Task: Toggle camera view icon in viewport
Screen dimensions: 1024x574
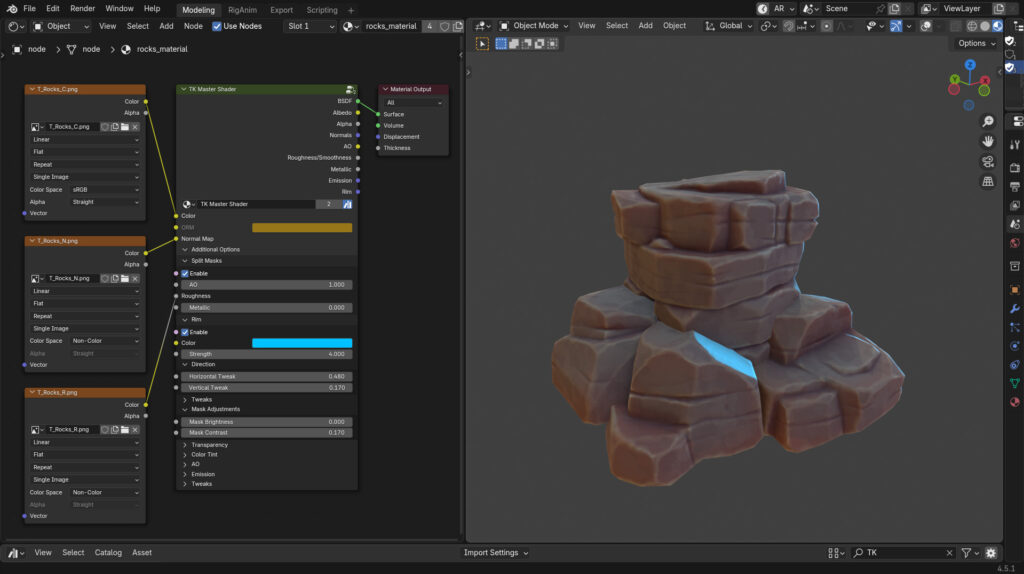Action: [988, 162]
